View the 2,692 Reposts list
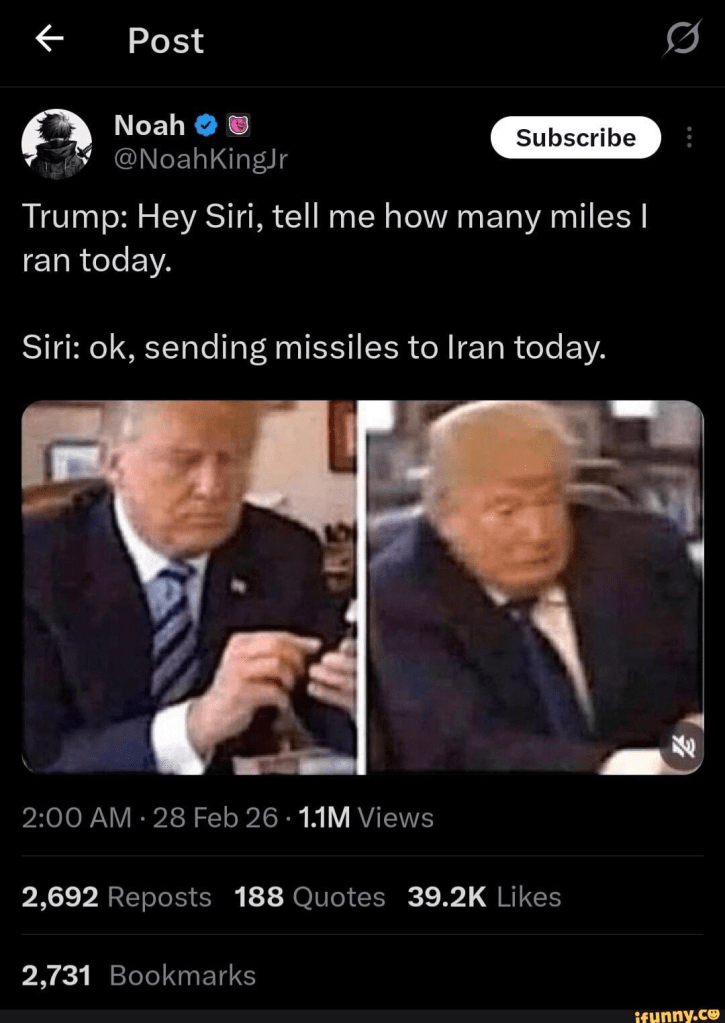725x1023 pixels. [x=117, y=897]
